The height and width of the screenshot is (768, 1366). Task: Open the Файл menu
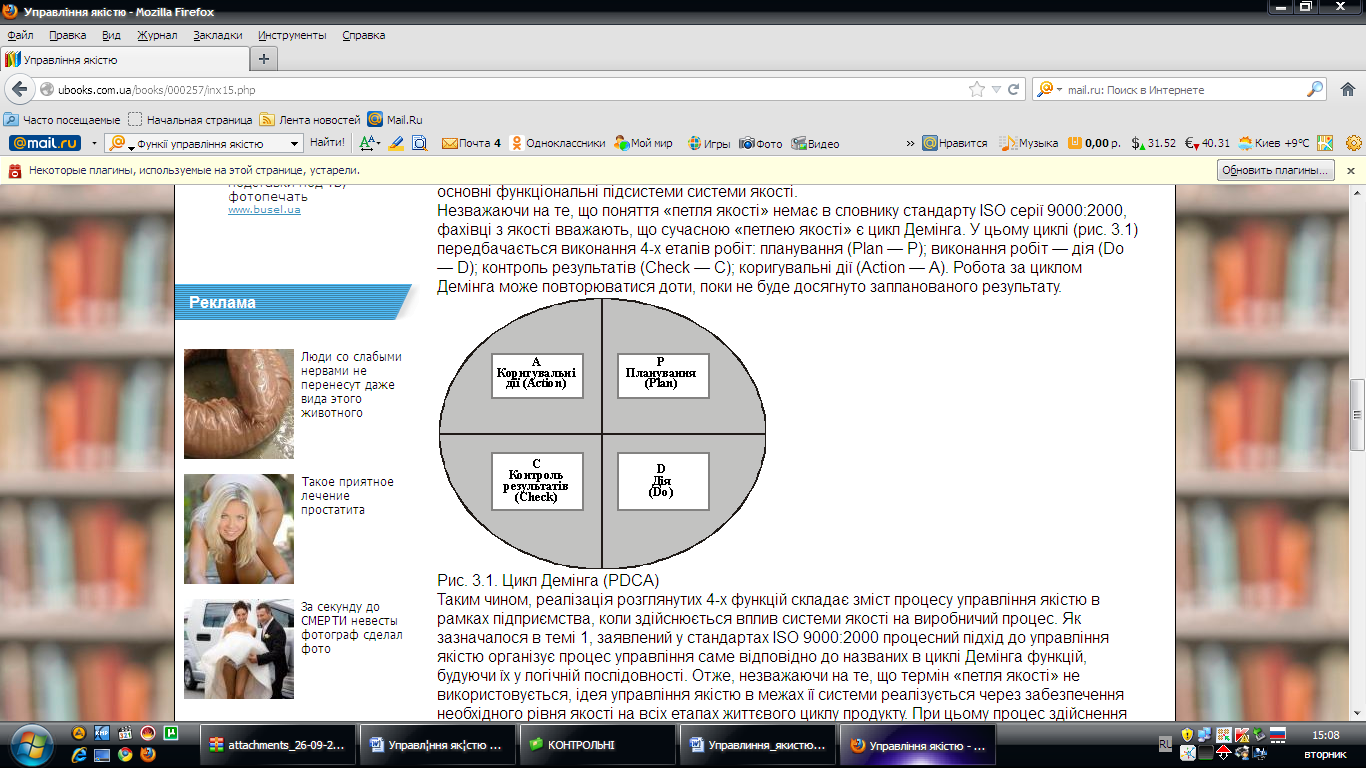pyautogui.click(x=20, y=35)
